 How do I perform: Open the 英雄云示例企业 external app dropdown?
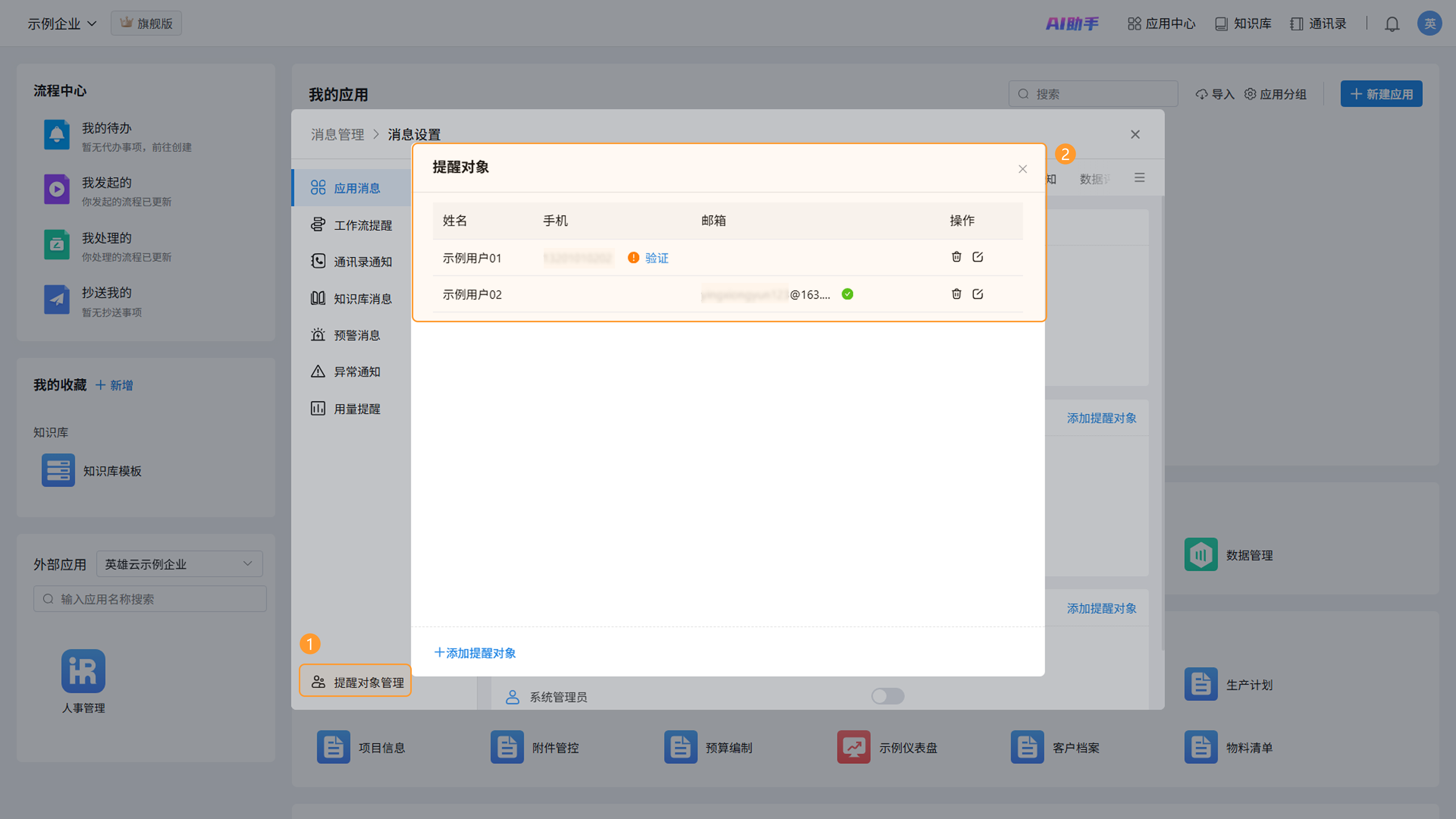click(179, 563)
